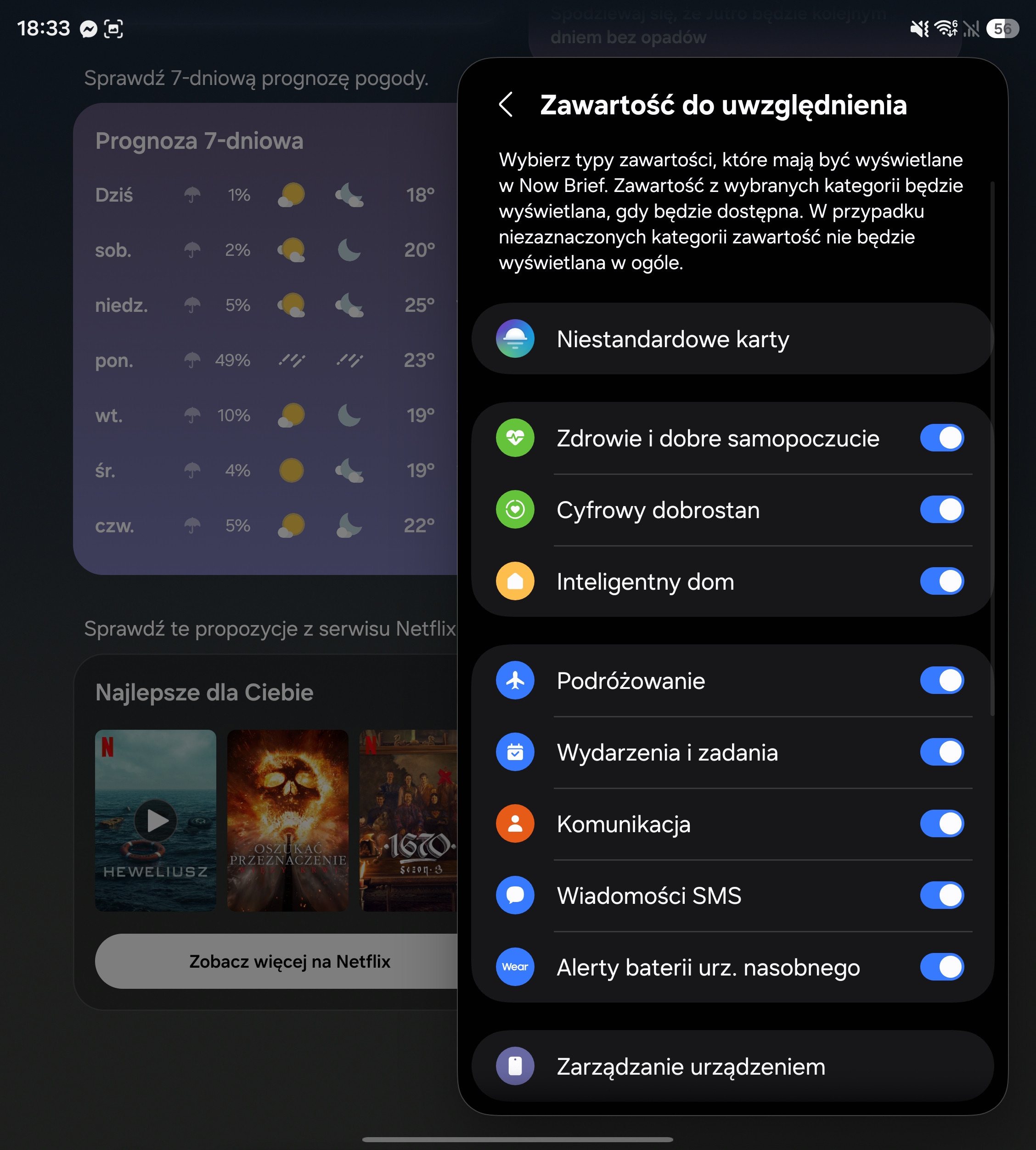This screenshot has height=1150, width=1036.
Task: Play the Heweliusz Netflix title
Action: [155, 820]
